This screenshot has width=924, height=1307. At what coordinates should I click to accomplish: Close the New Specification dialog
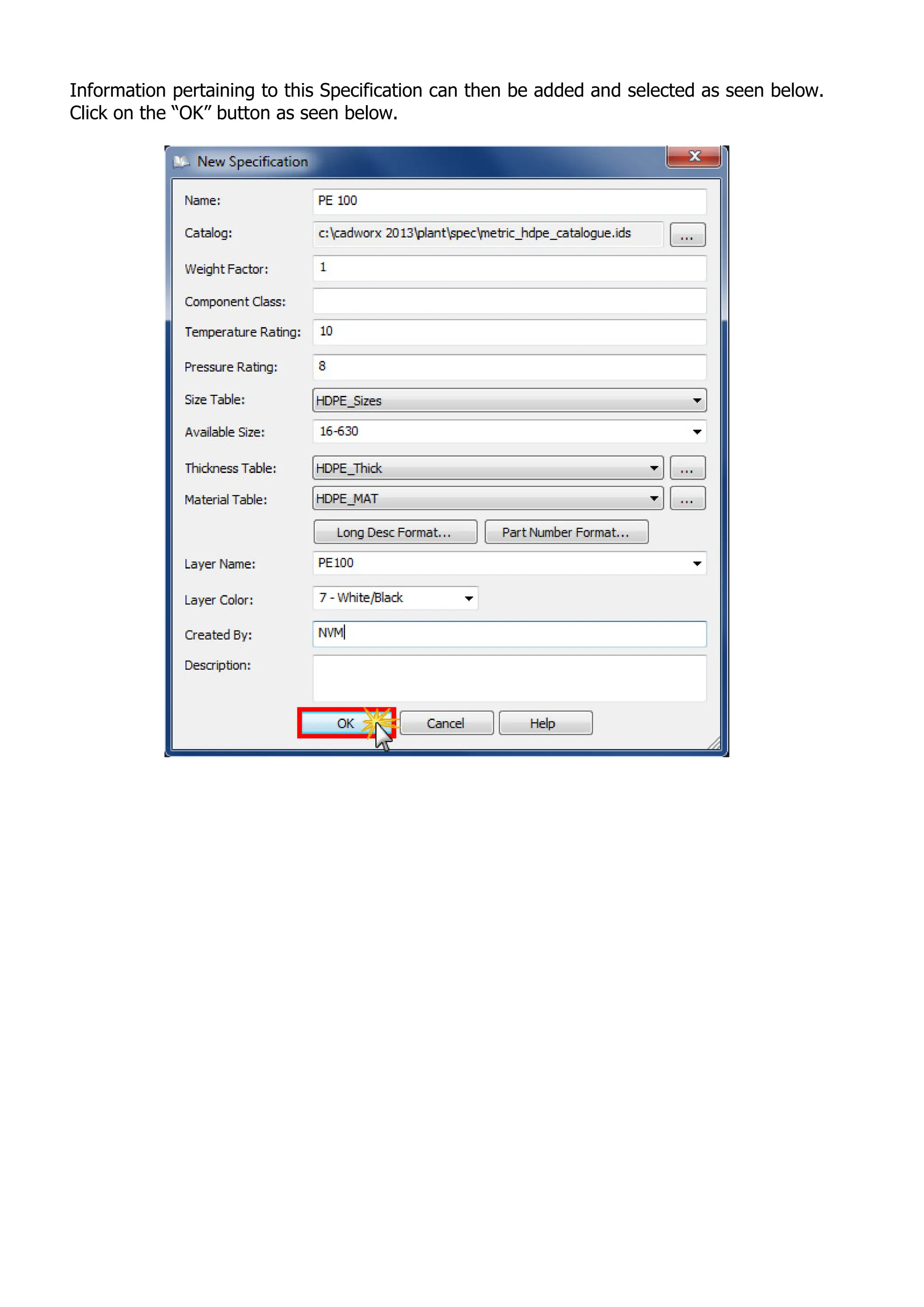pyautogui.click(x=693, y=157)
